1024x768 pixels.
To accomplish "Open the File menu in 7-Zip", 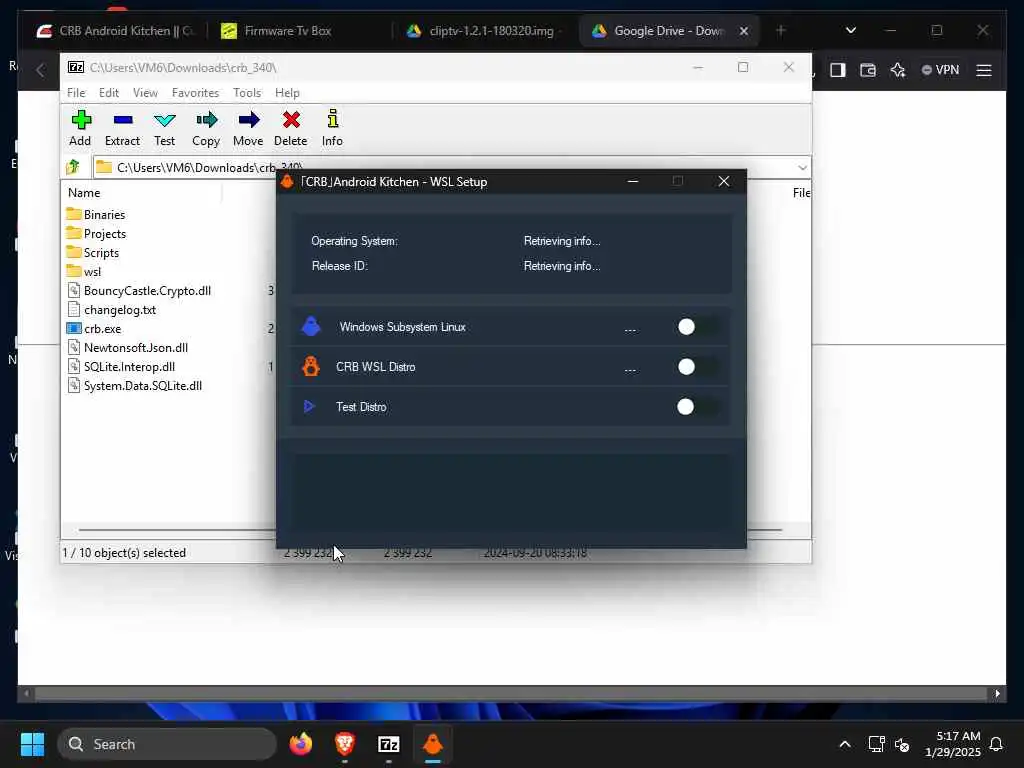I will [76, 93].
